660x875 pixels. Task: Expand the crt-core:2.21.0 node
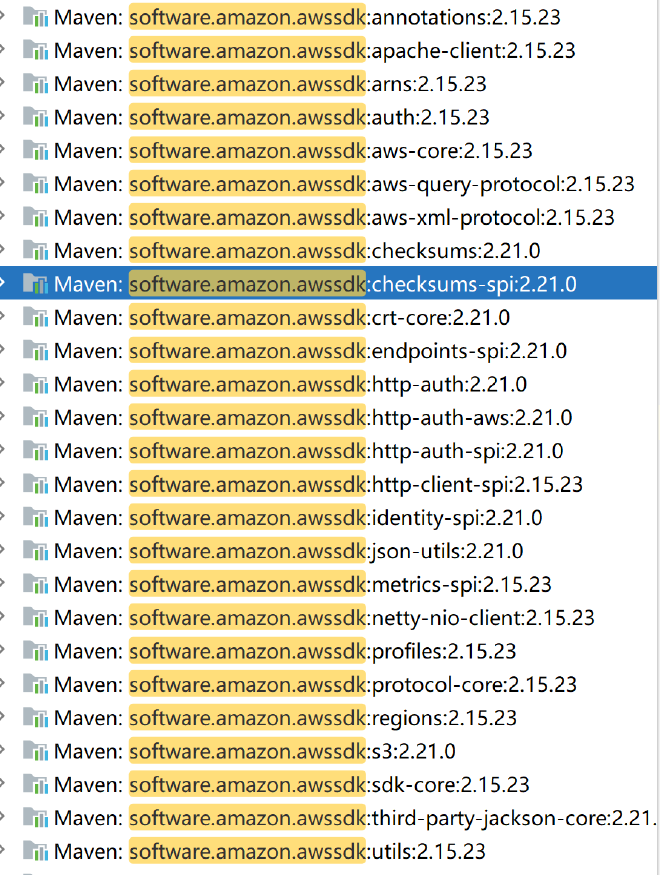click(x=3, y=317)
